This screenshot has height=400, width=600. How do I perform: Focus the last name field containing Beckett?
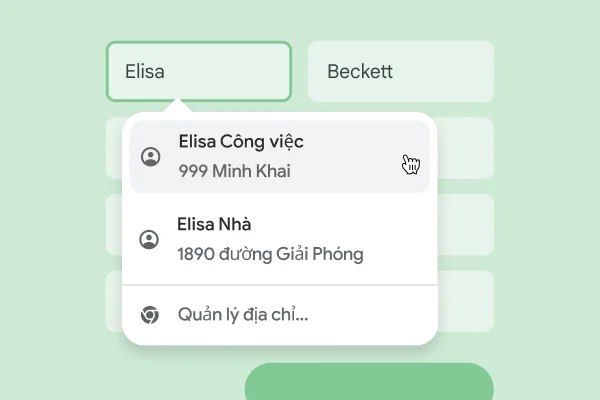400,72
